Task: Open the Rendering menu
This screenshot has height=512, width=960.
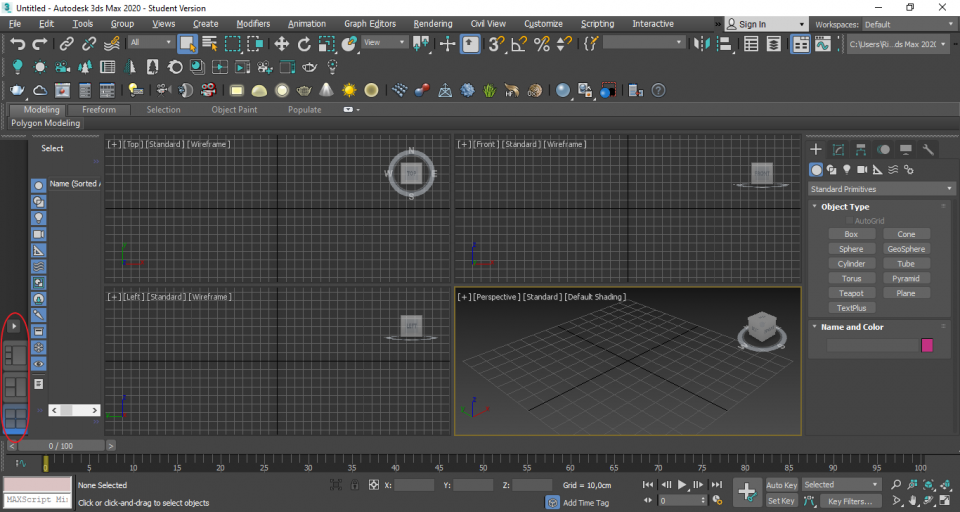Action: coord(433,23)
